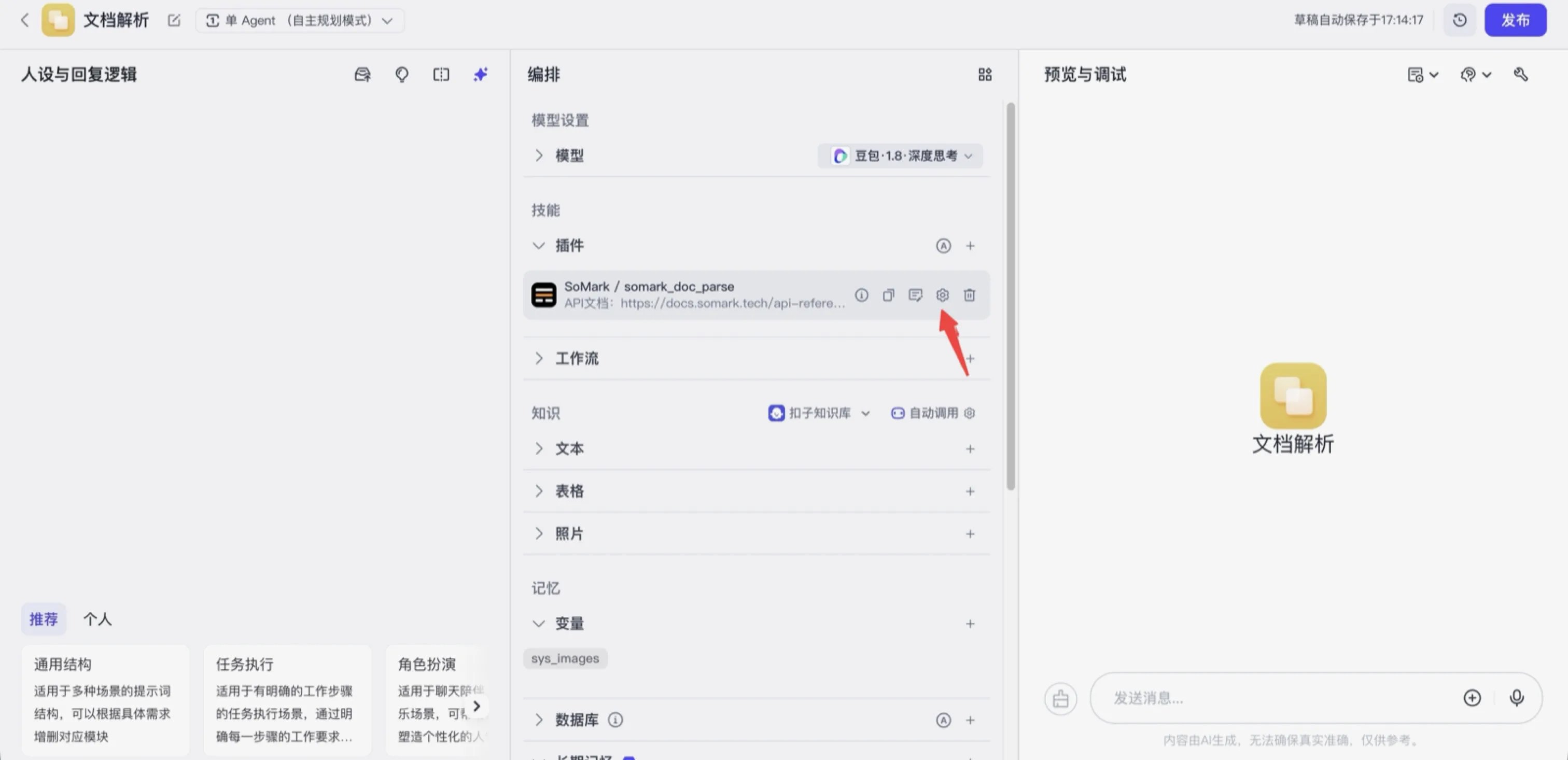Expand the 工作流 section

pyautogui.click(x=539, y=358)
